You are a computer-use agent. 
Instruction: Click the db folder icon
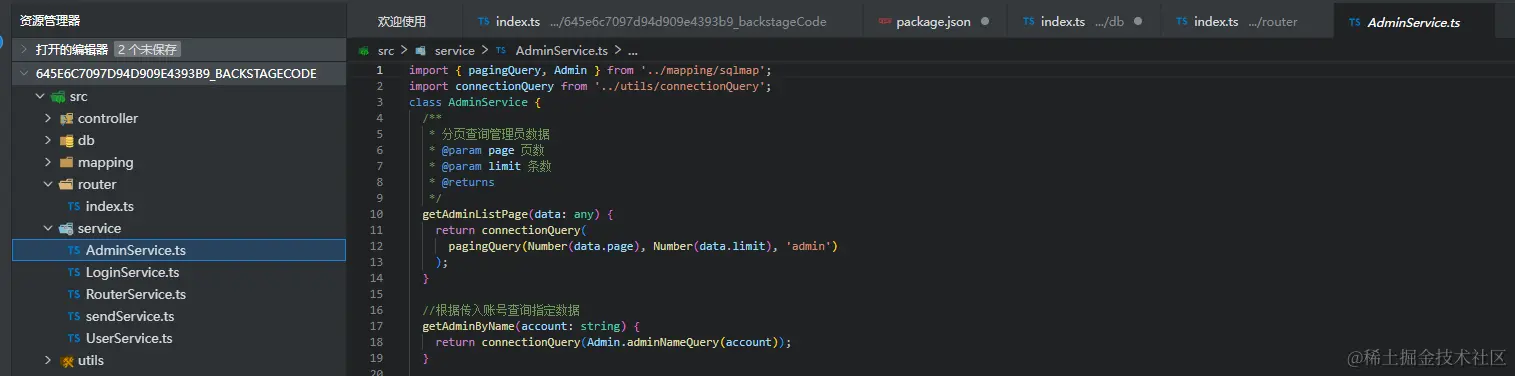[67, 140]
